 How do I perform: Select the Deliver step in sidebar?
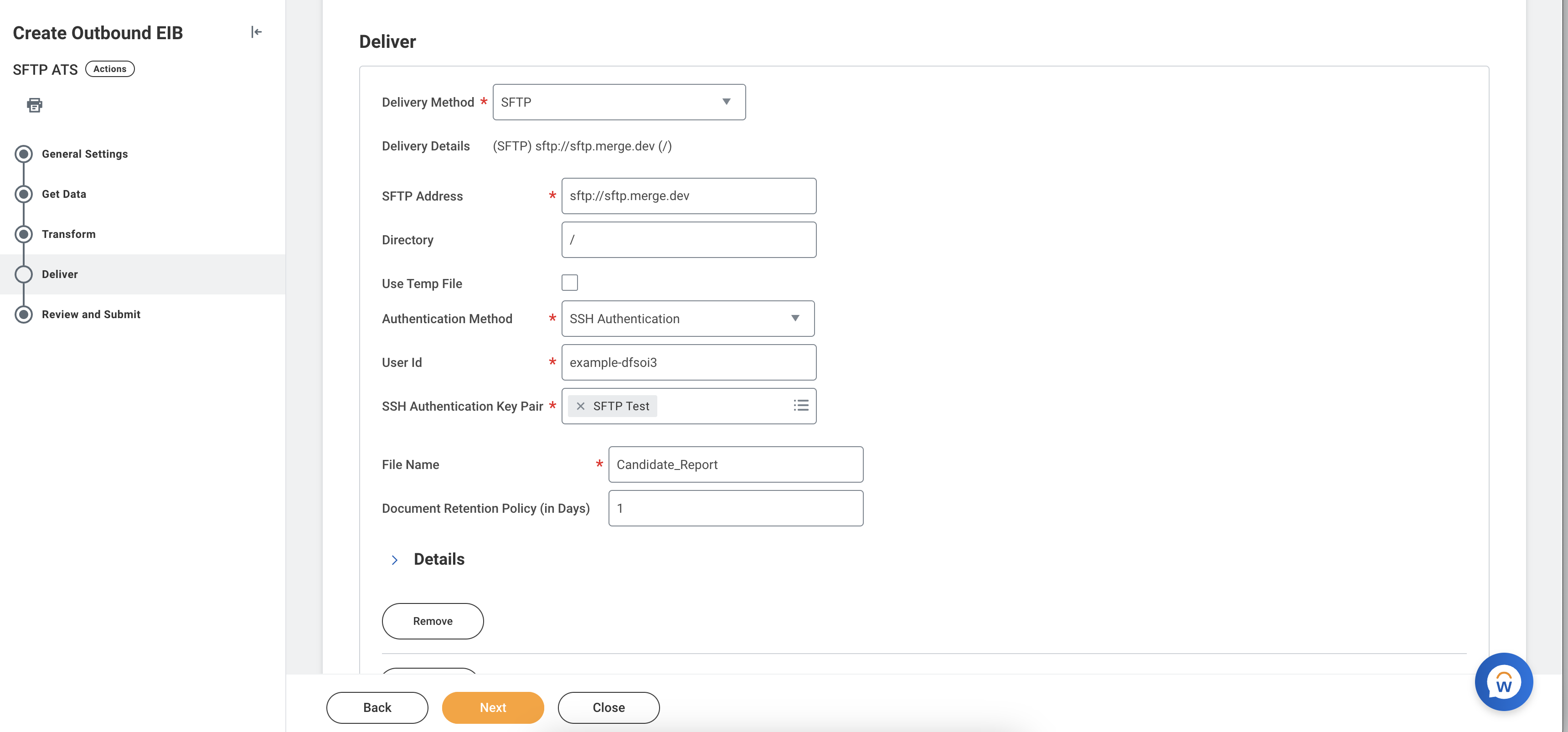(x=60, y=274)
